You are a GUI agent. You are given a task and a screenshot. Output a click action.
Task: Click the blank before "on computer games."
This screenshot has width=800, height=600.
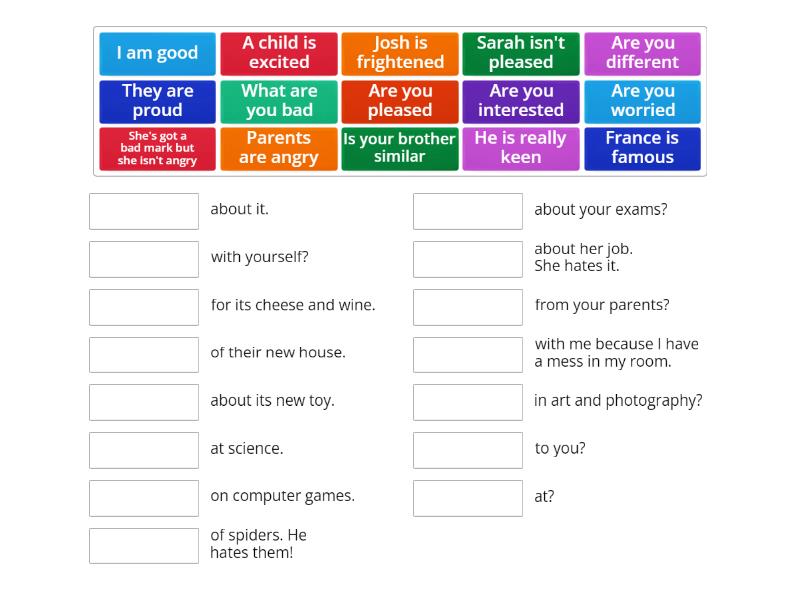tap(143, 498)
